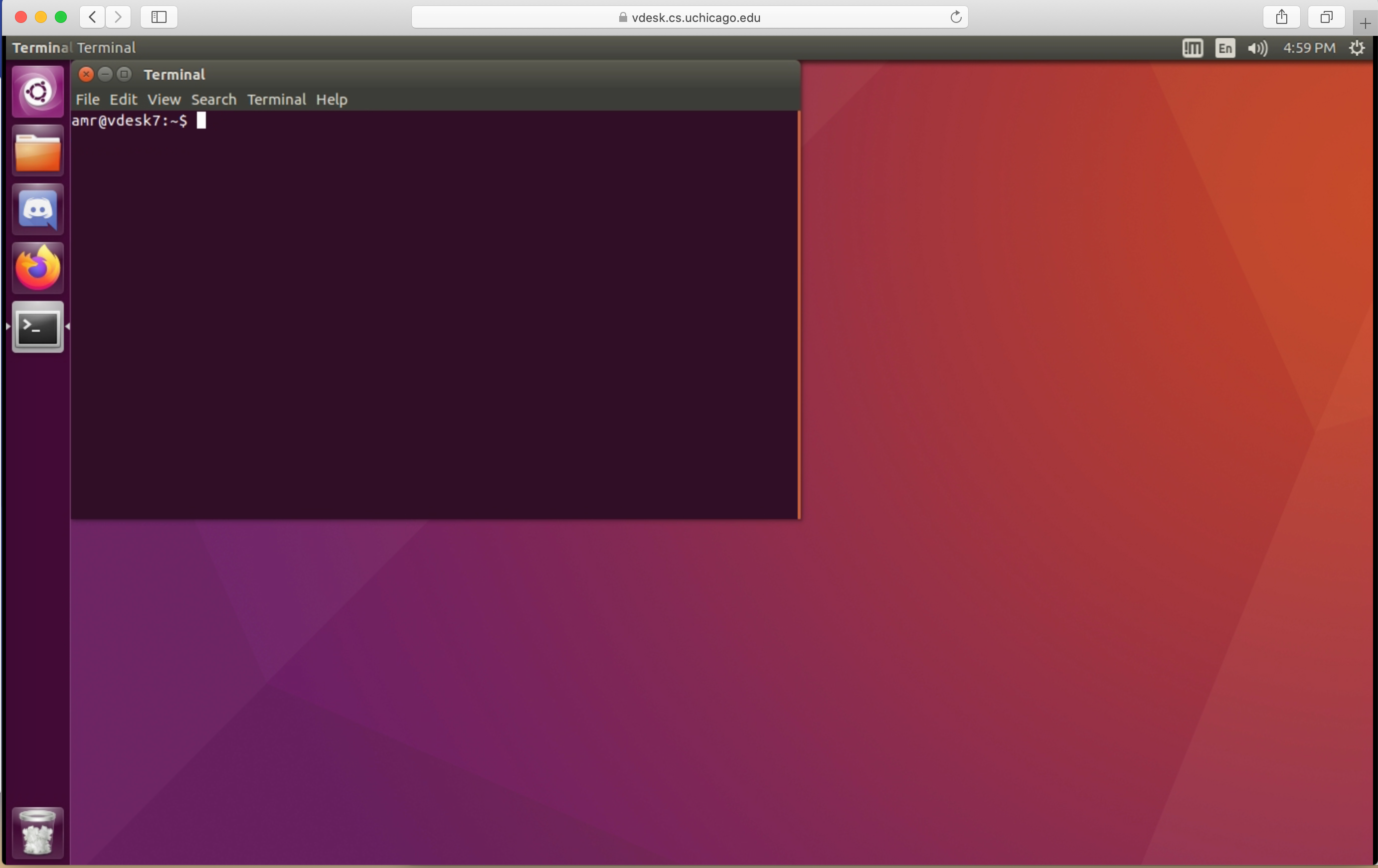Screen dimensions: 1378x868
Task: Open the Files folder launcher icon
Action: tap(38, 151)
